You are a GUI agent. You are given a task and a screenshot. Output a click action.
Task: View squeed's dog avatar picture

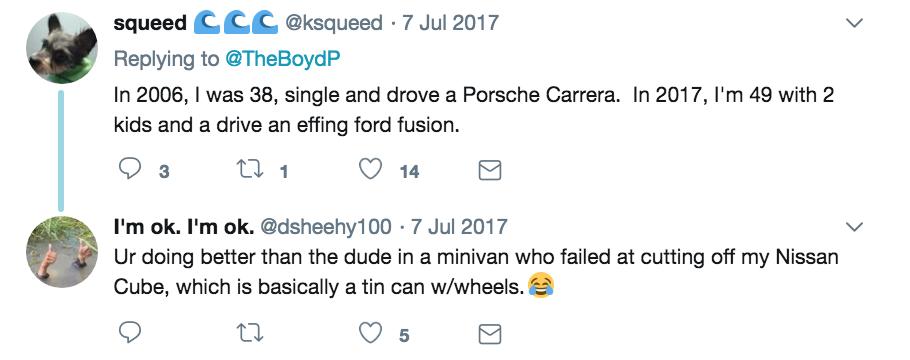62,48
